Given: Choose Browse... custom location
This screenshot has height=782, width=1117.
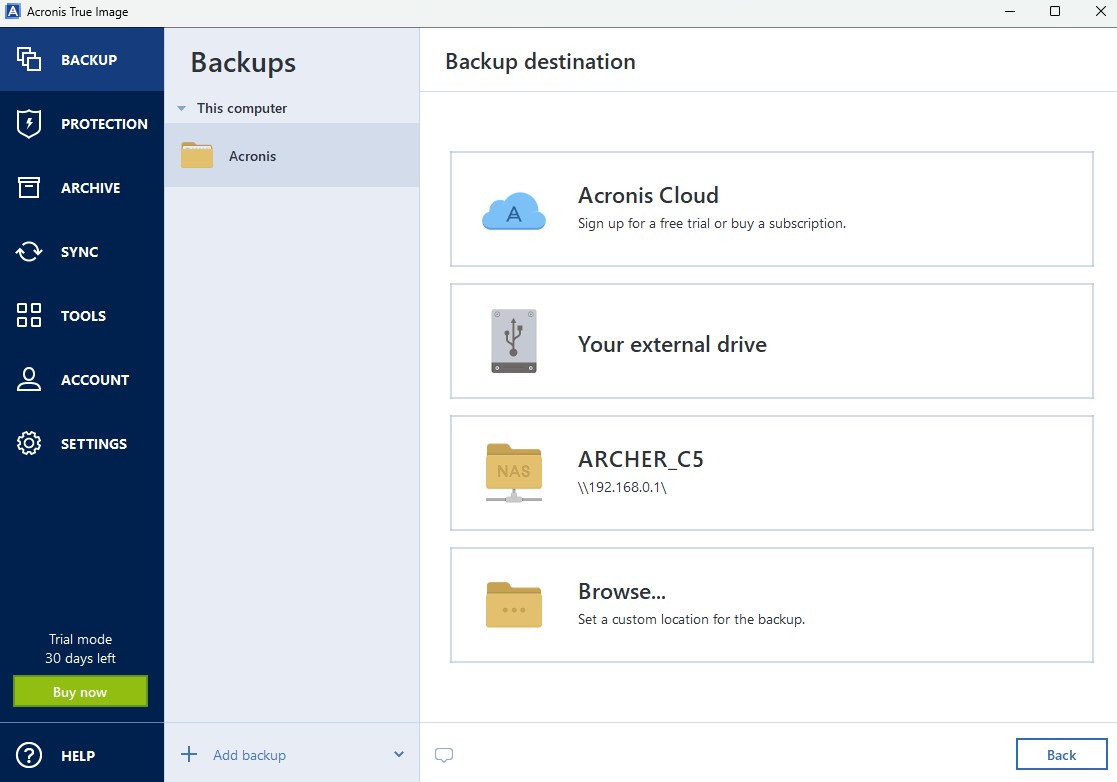Looking at the screenshot, I should (771, 605).
